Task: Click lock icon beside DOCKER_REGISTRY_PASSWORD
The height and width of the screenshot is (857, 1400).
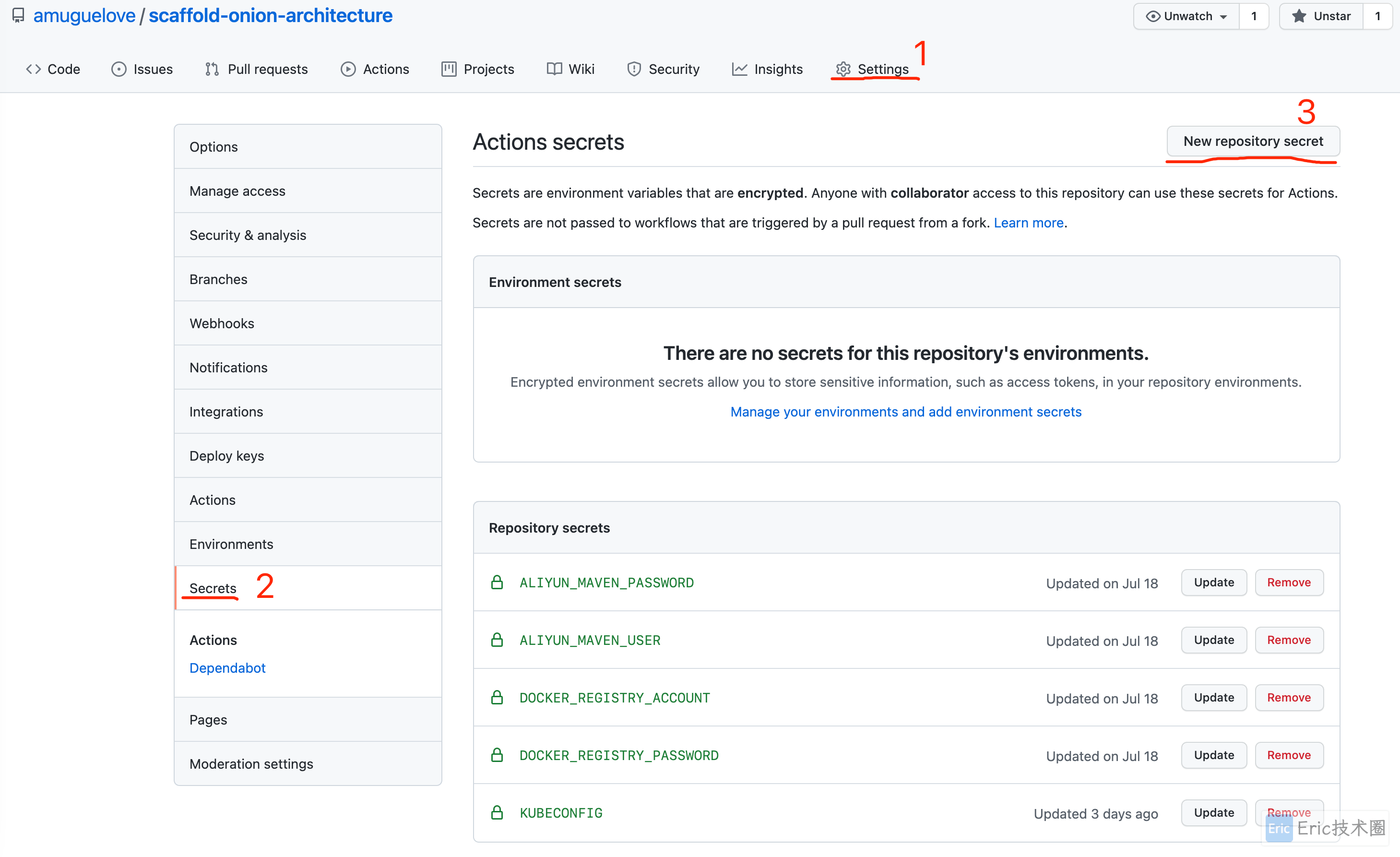Action: point(497,755)
